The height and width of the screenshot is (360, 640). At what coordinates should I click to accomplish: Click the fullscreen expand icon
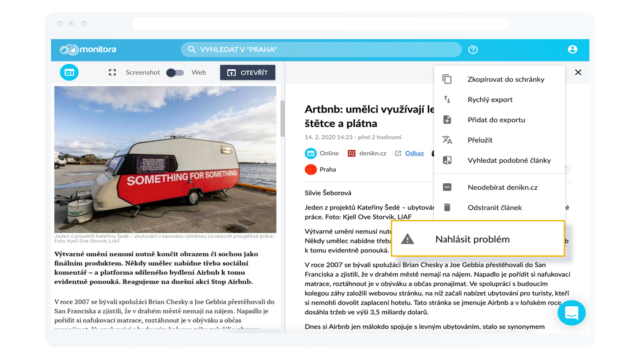[112, 72]
